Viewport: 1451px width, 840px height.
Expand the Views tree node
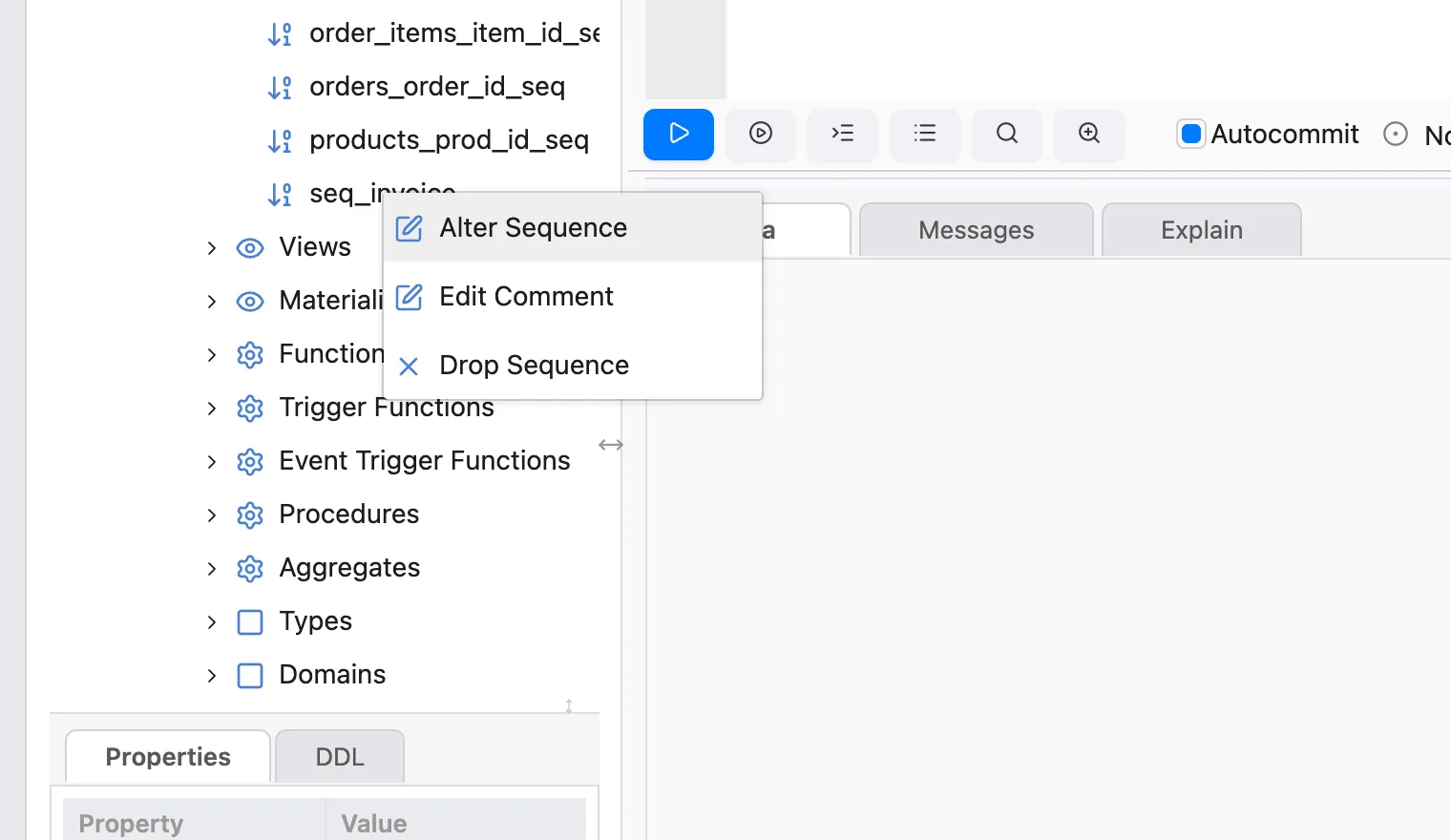pos(212,248)
